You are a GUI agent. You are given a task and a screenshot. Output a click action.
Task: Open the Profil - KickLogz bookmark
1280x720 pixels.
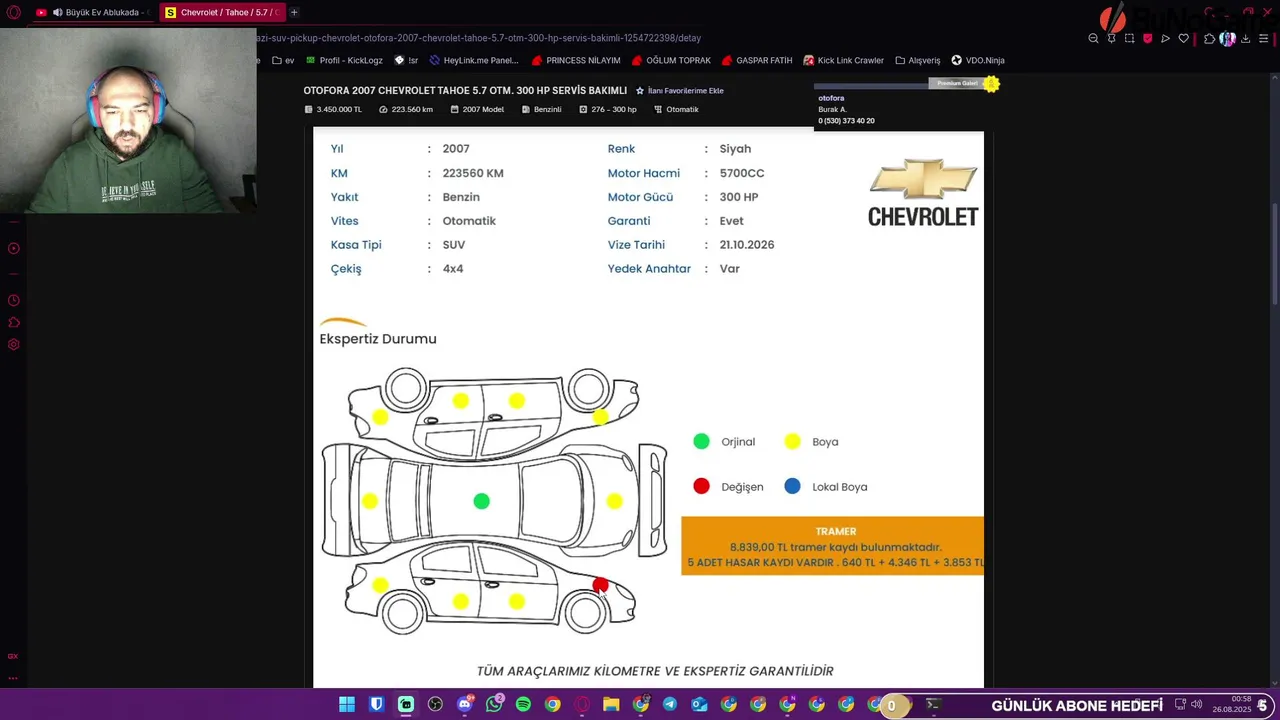tap(344, 60)
